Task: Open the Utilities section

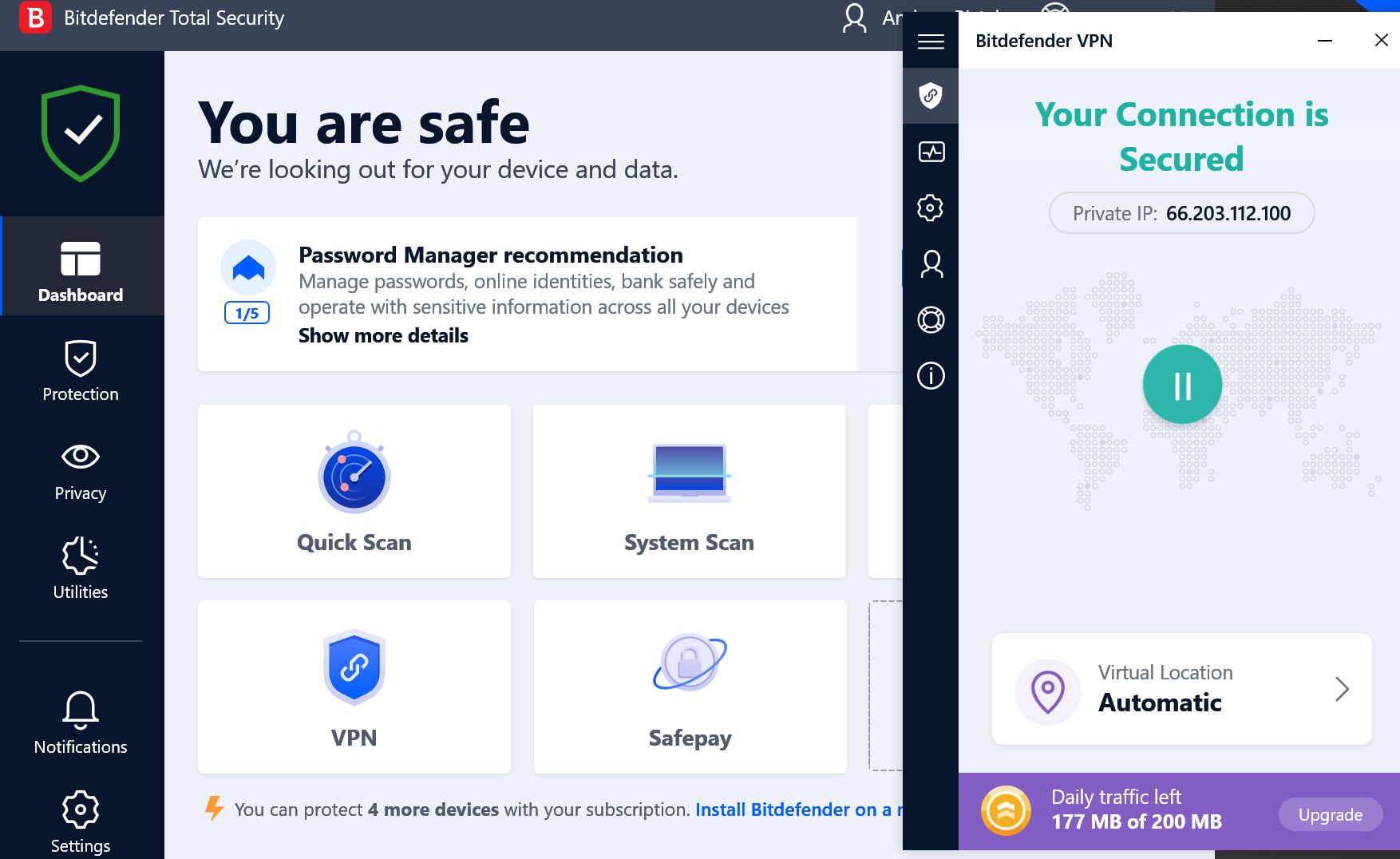Action: tap(81, 568)
